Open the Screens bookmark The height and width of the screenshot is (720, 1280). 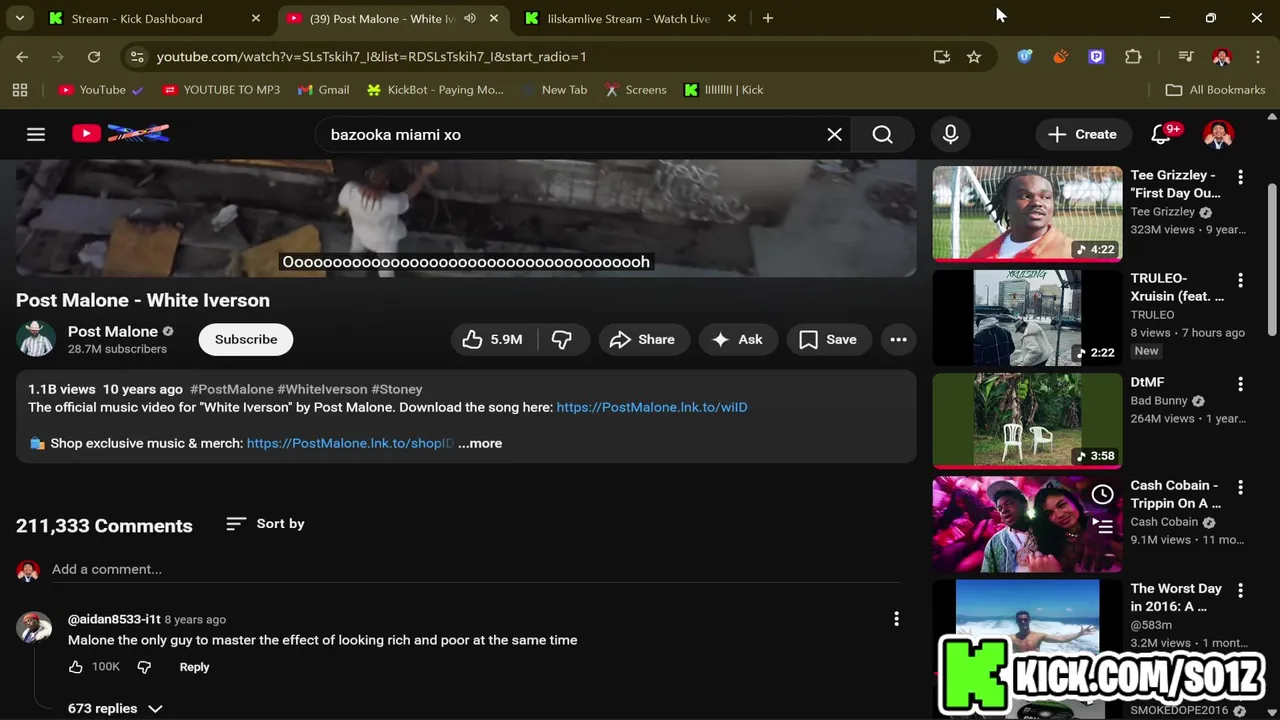tap(635, 90)
